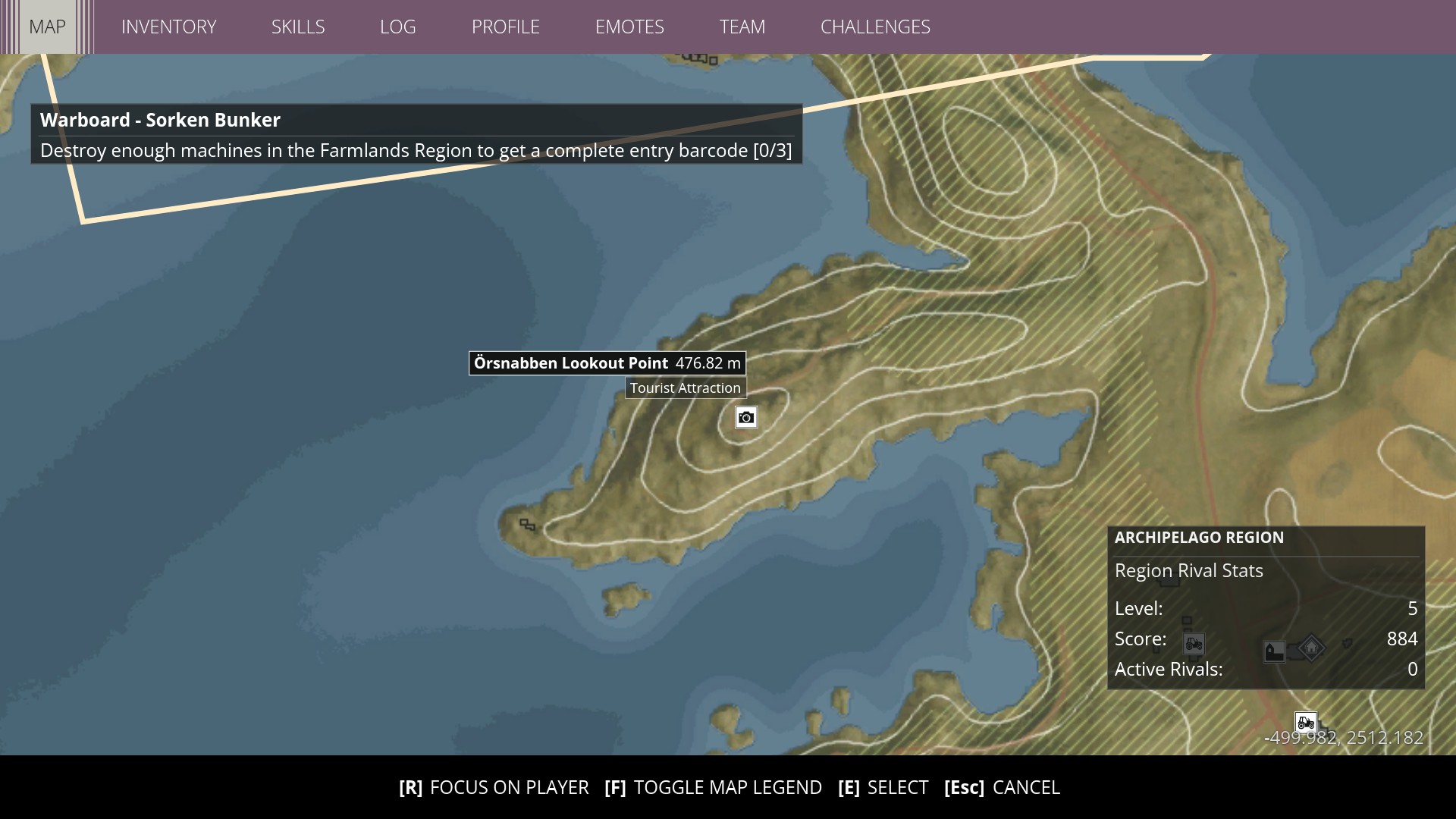Go to the LOG tab
The height and width of the screenshot is (819, 1456).
coord(397,27)
